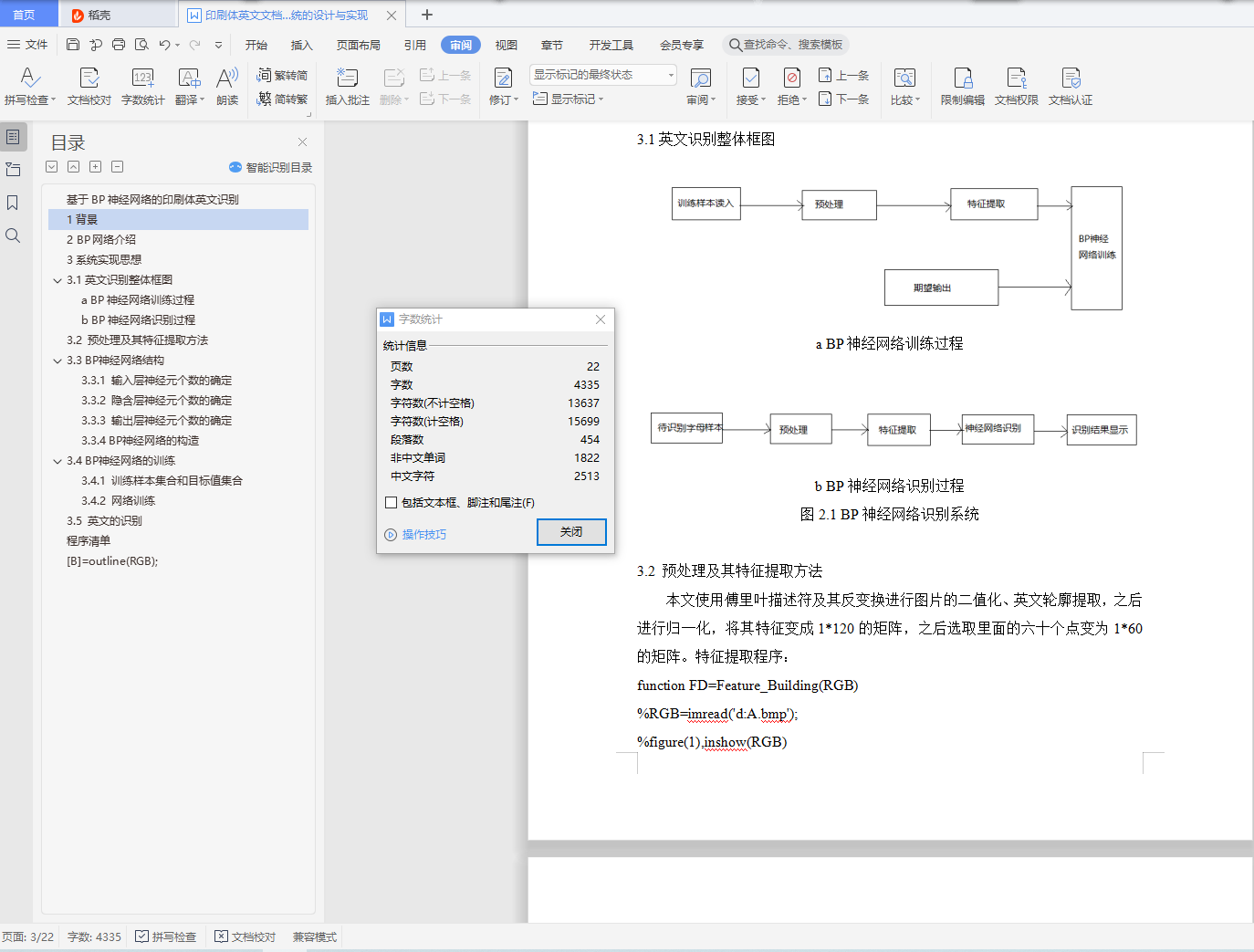Switch to the 视图 ribbon tab
Viewport: 1254px width, 952px height.
[x=507, y=45]
